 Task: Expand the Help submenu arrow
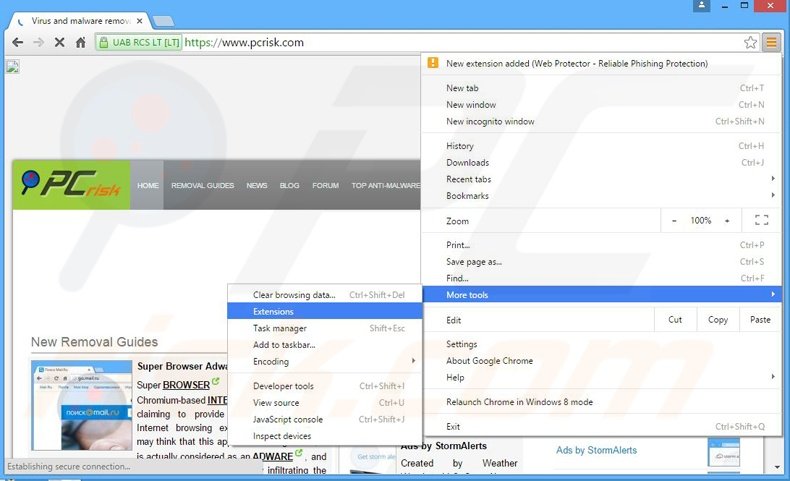772,377
